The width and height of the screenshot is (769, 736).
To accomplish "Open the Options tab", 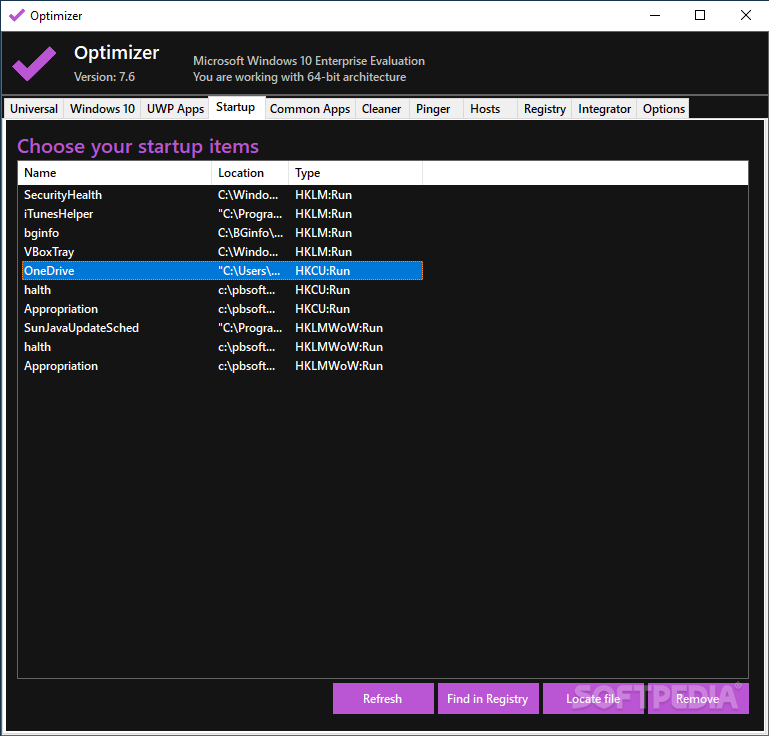I will [x=663, y=109].
